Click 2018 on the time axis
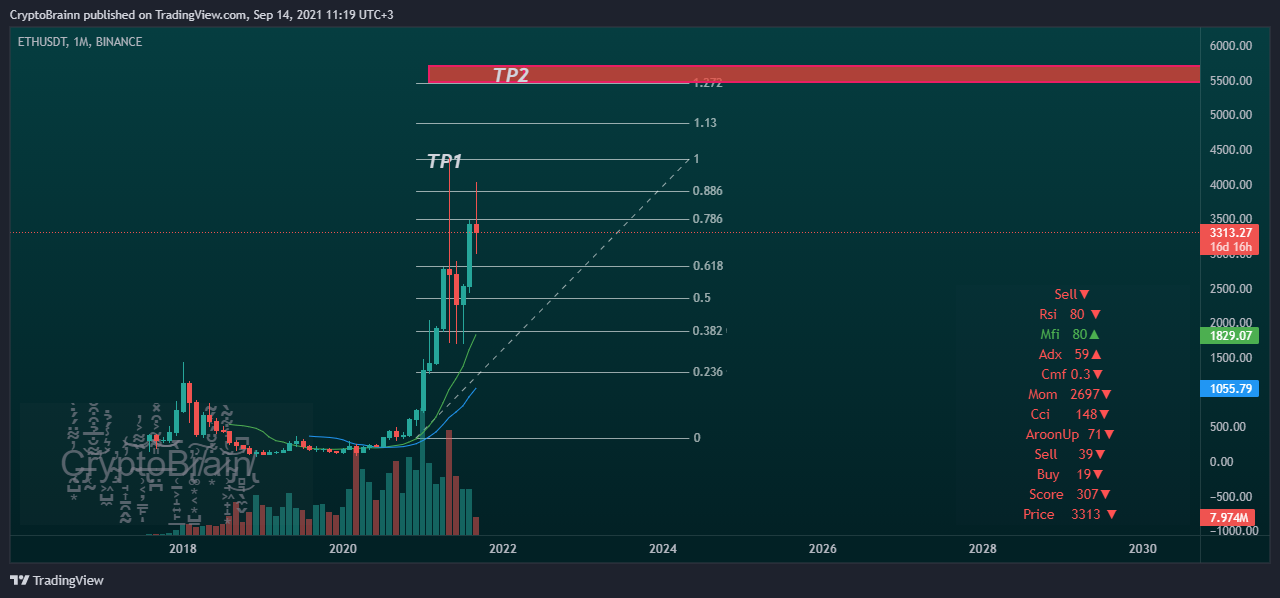The height and width of the screenshot is (598, 1280). click(x=182, y=549)
